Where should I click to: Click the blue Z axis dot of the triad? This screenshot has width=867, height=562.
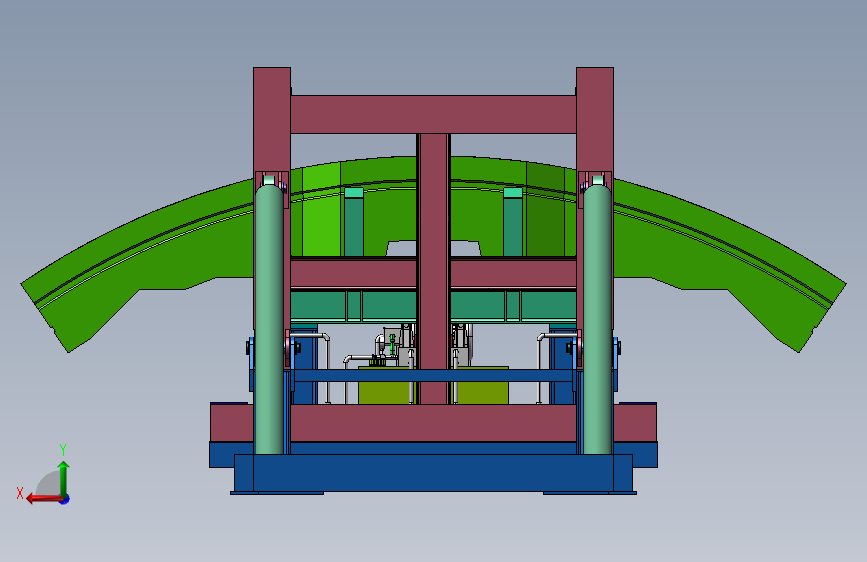click(x=65, y=500)
